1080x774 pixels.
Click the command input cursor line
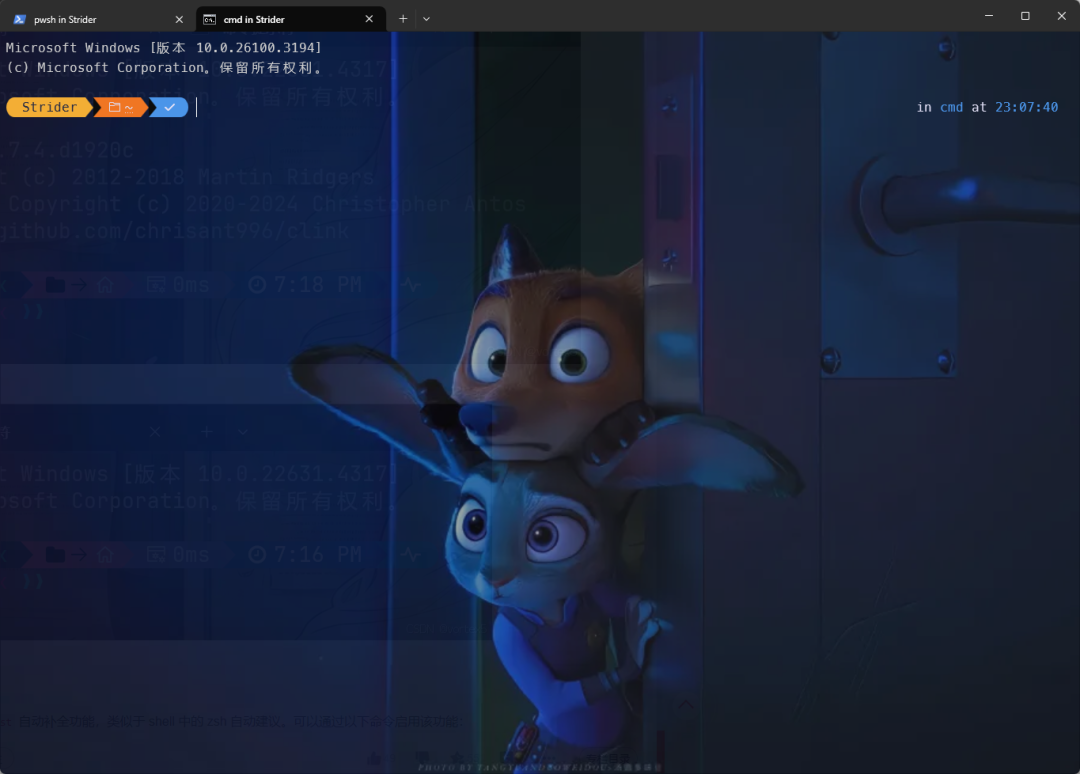[x=196, y=107]
